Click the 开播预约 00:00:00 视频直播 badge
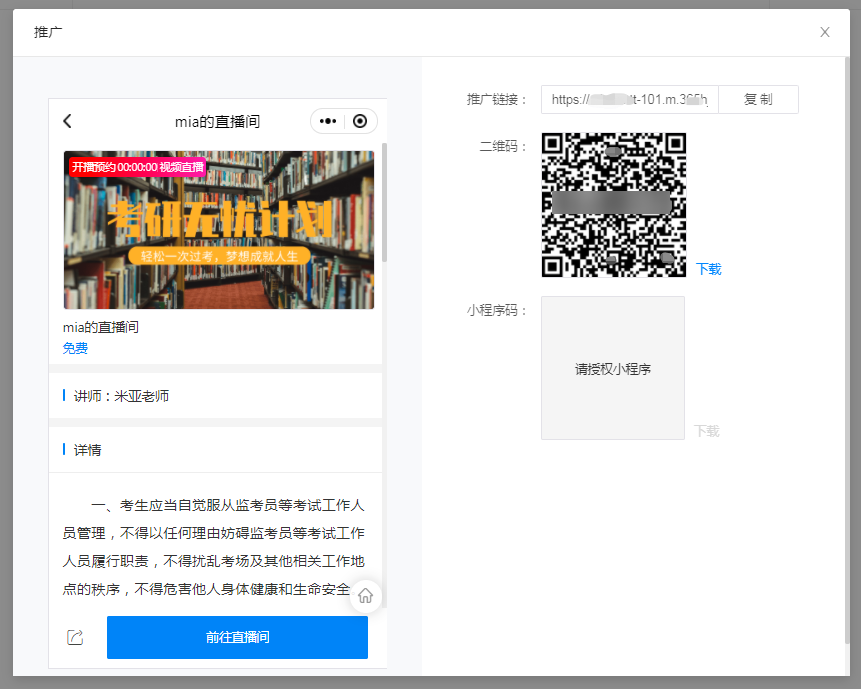The height and width of the screenshot is (689, 861). [x=137, y=167]
